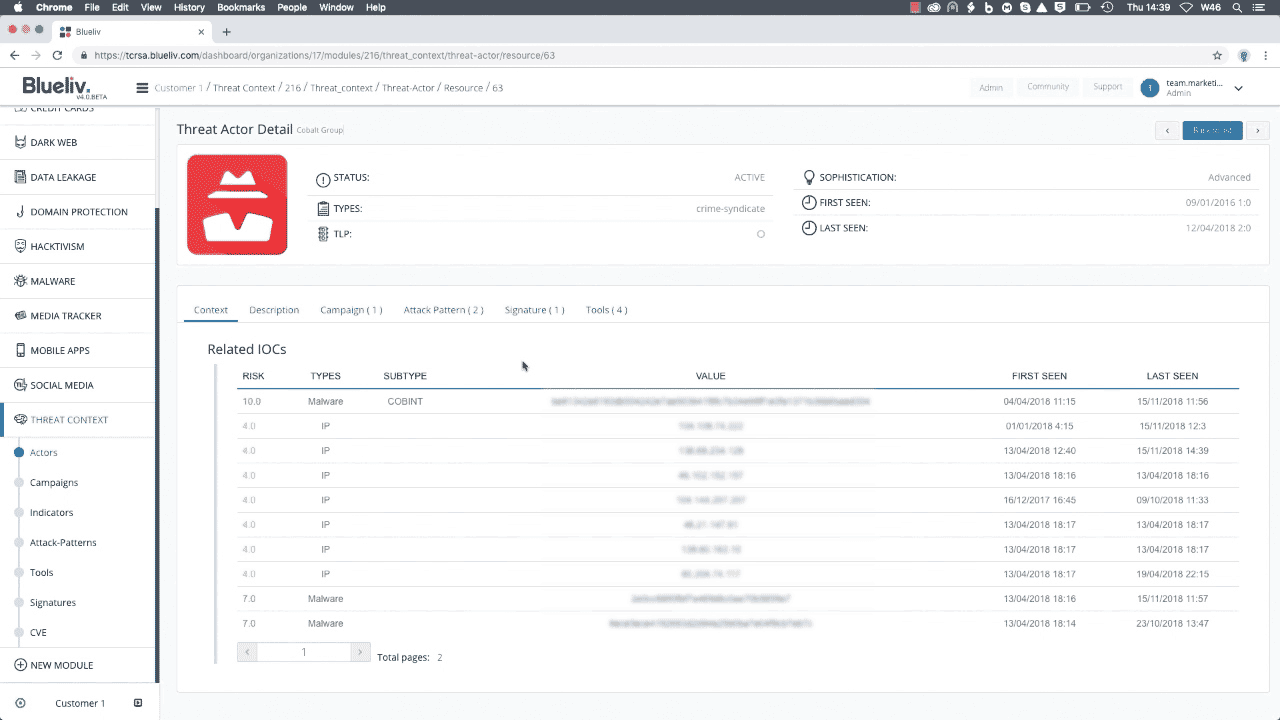Click the Support button

[x=1108, y=87]
